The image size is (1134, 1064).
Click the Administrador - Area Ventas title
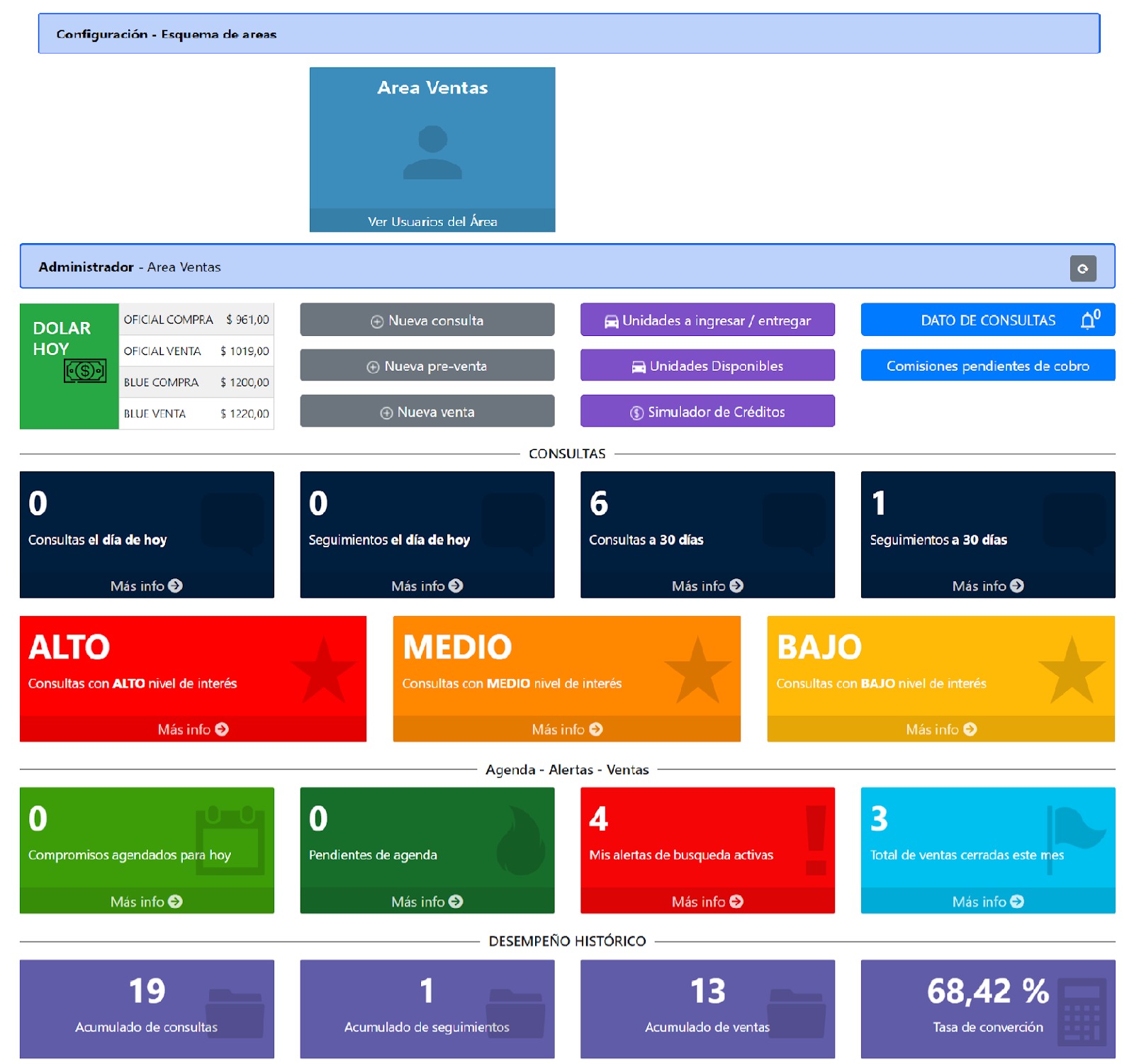(x=130, y=267)
